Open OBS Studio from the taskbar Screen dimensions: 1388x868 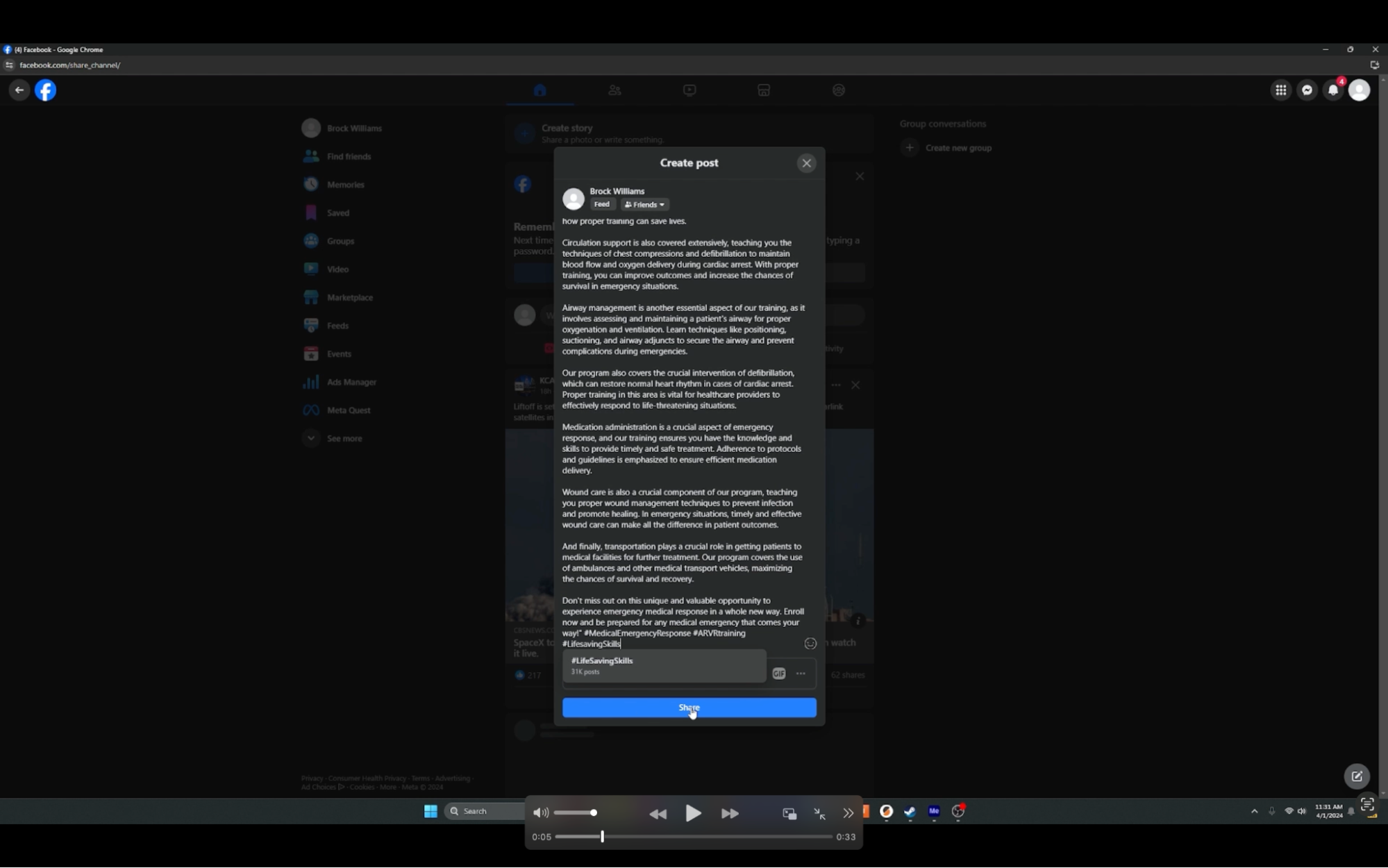click(958, 812)
